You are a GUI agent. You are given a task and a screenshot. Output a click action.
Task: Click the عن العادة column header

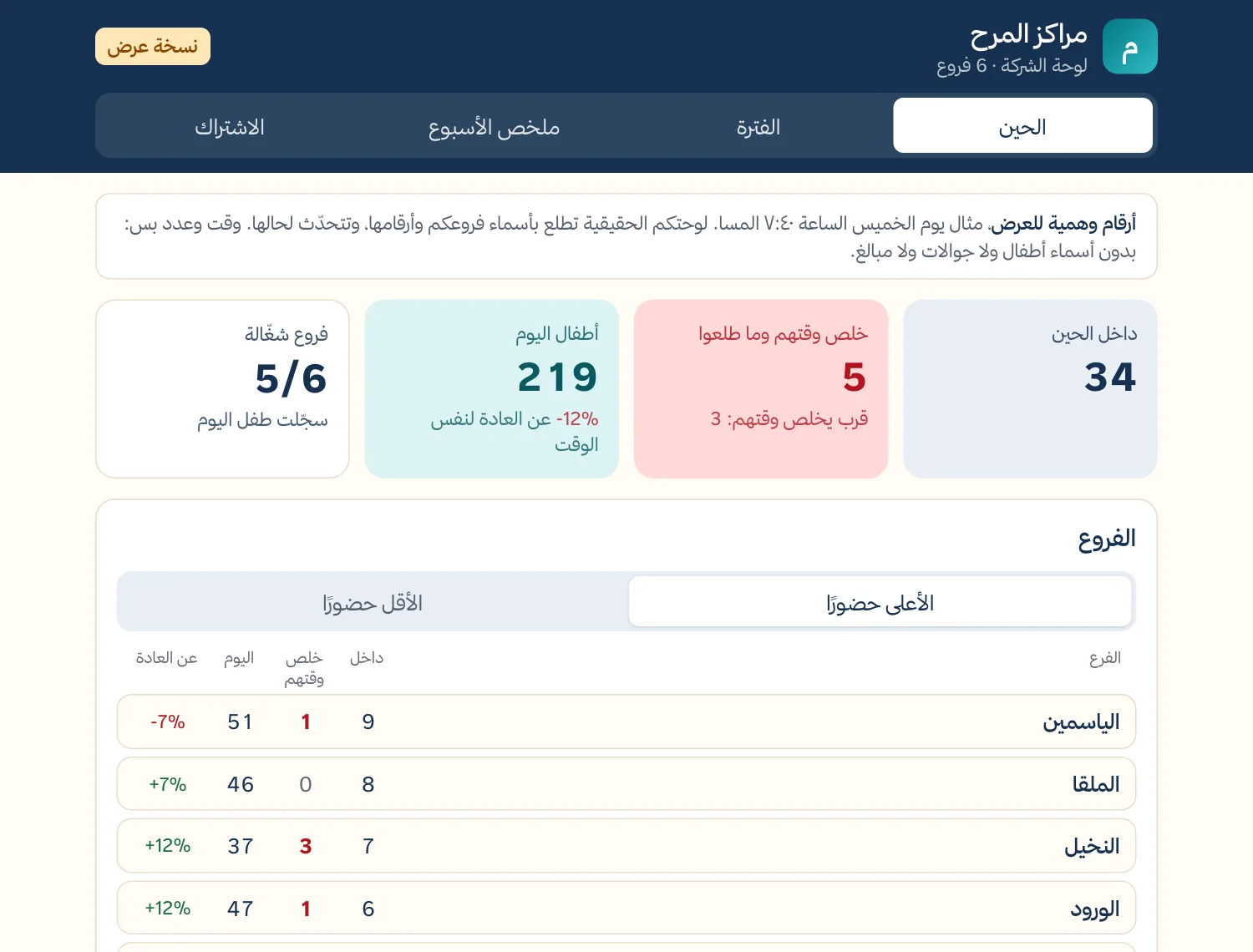point(167,658)
